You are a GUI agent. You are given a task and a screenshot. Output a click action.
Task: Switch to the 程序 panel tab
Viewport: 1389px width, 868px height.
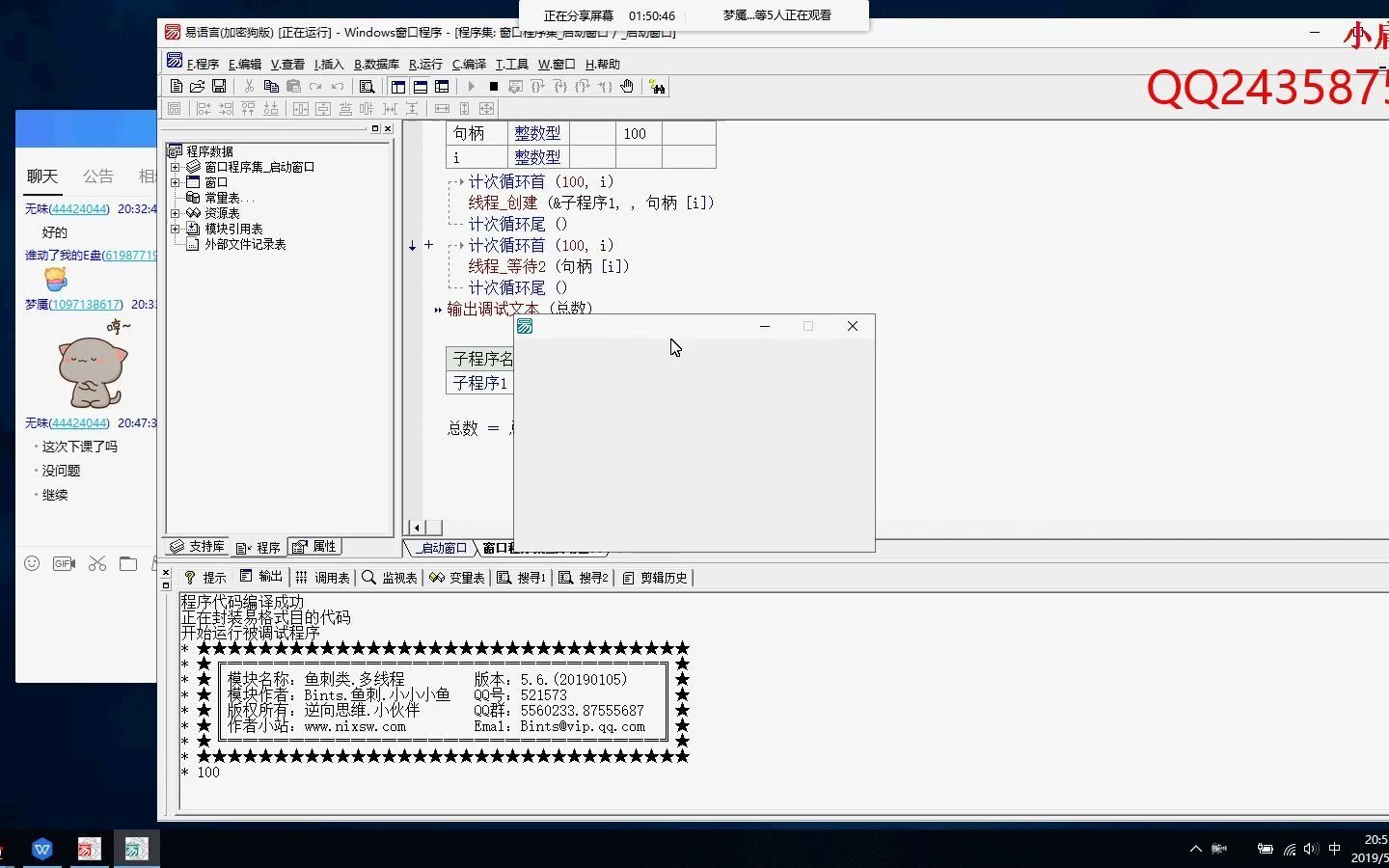(258, 547)
